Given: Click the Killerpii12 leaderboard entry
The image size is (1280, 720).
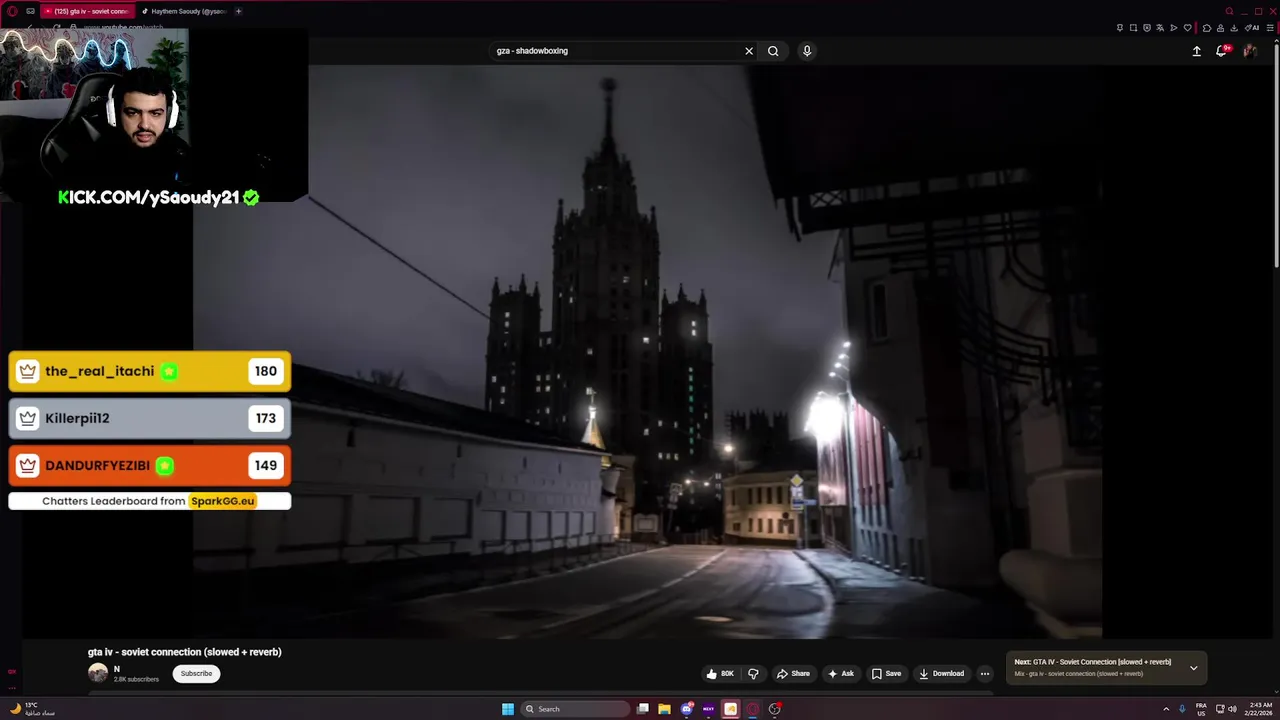Looking at the screenshot, I should (x=150, y=418).
